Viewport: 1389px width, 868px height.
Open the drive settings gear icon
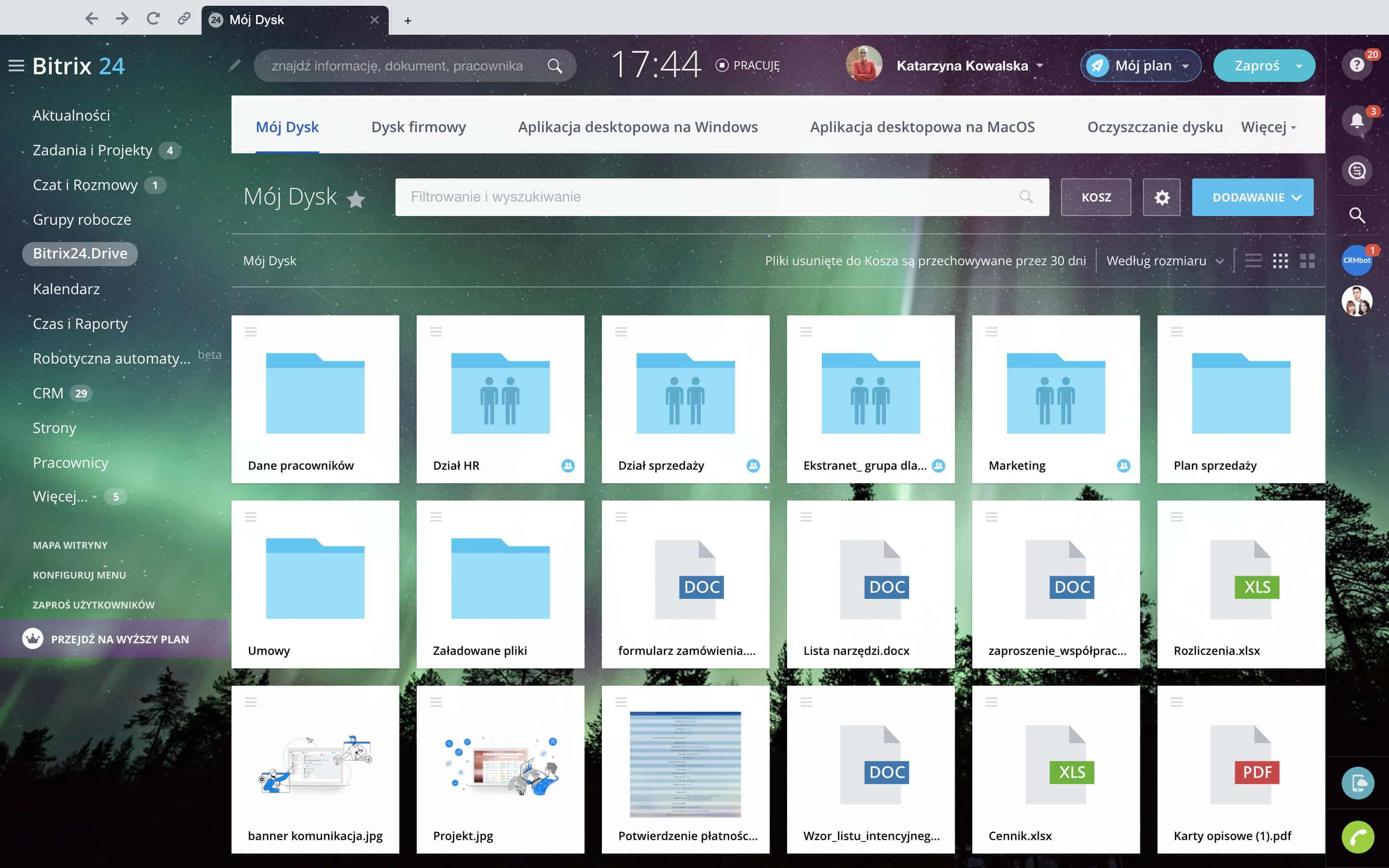tap(1161, 198)
